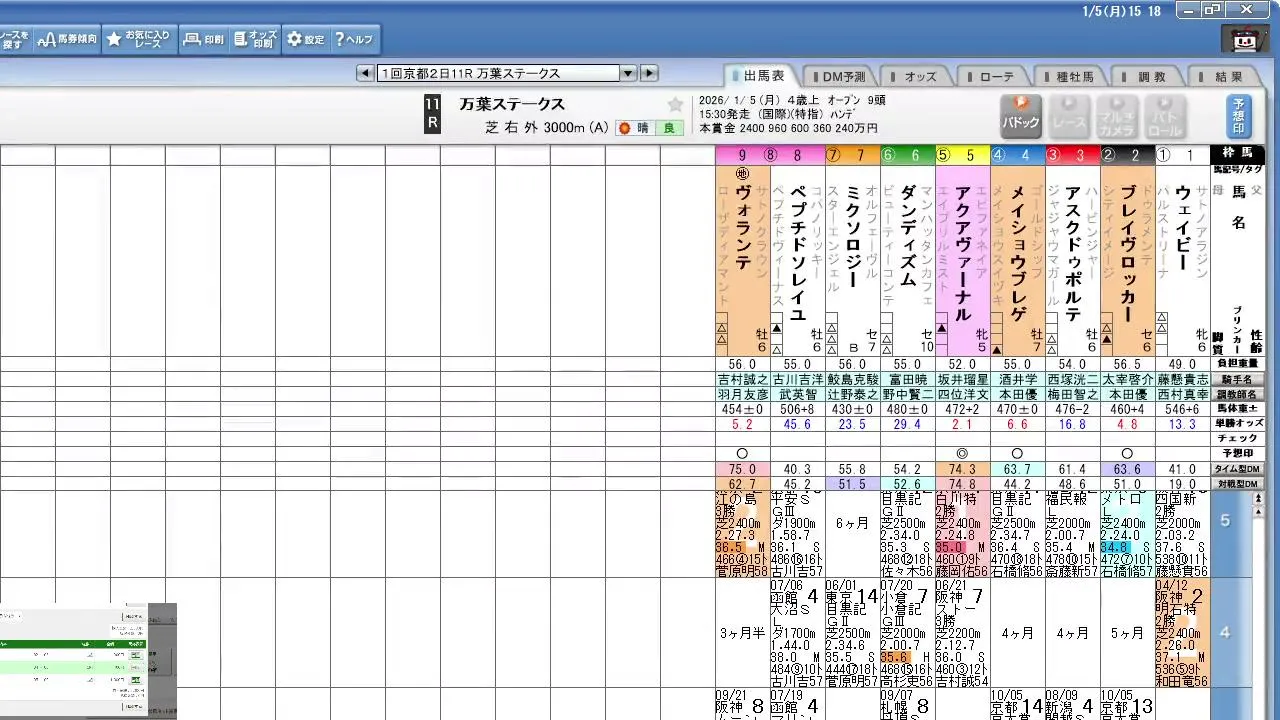This screenshot has width=1280, height=720.
Task: Click the red horse number 3 header
Action: pyautogui.click(x=1072, y=155)
